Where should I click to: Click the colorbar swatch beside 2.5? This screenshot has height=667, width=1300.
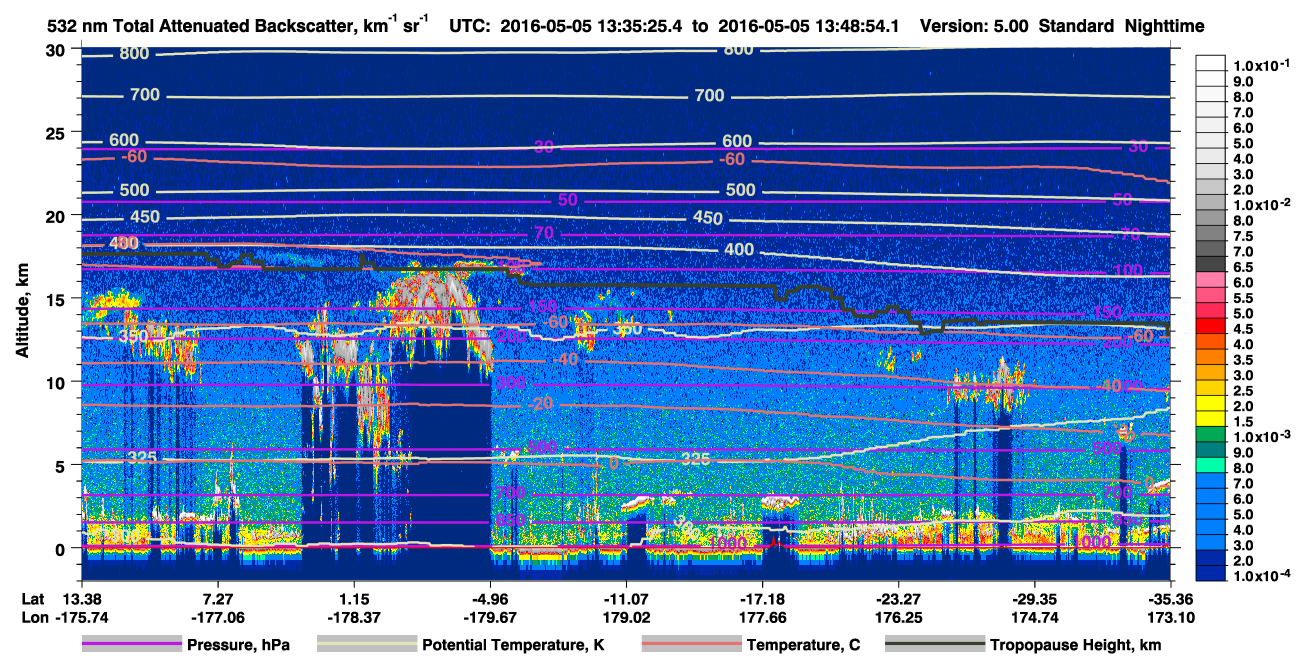click(1211, 390)
